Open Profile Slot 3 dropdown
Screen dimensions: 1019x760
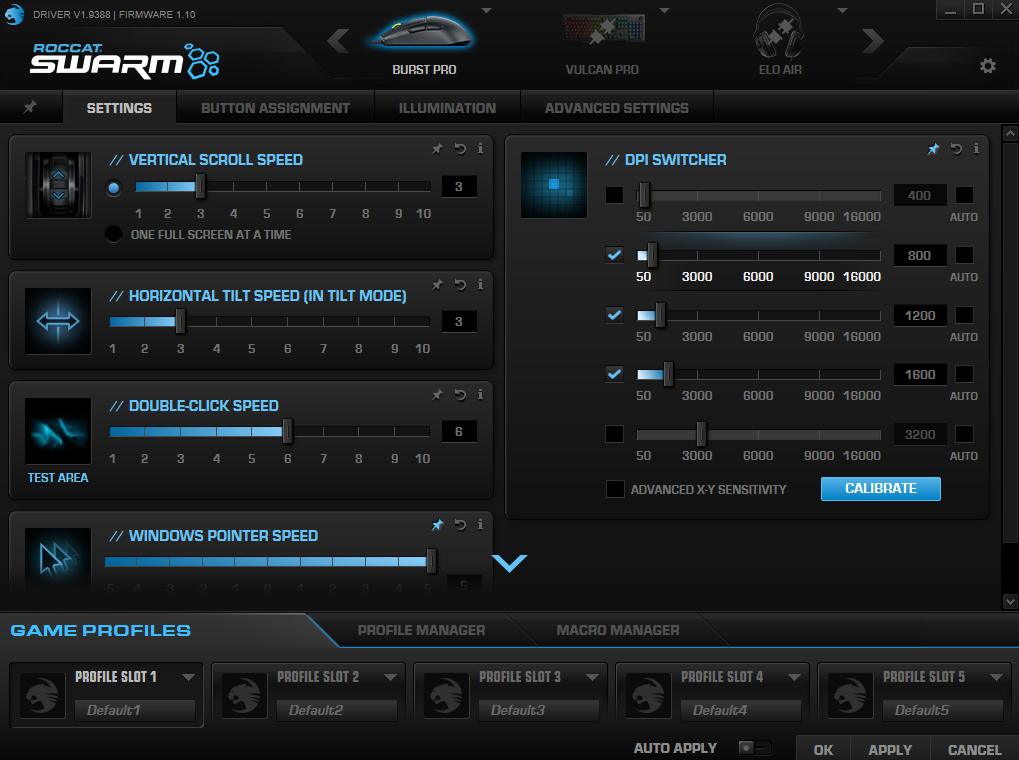click(592, 677)
